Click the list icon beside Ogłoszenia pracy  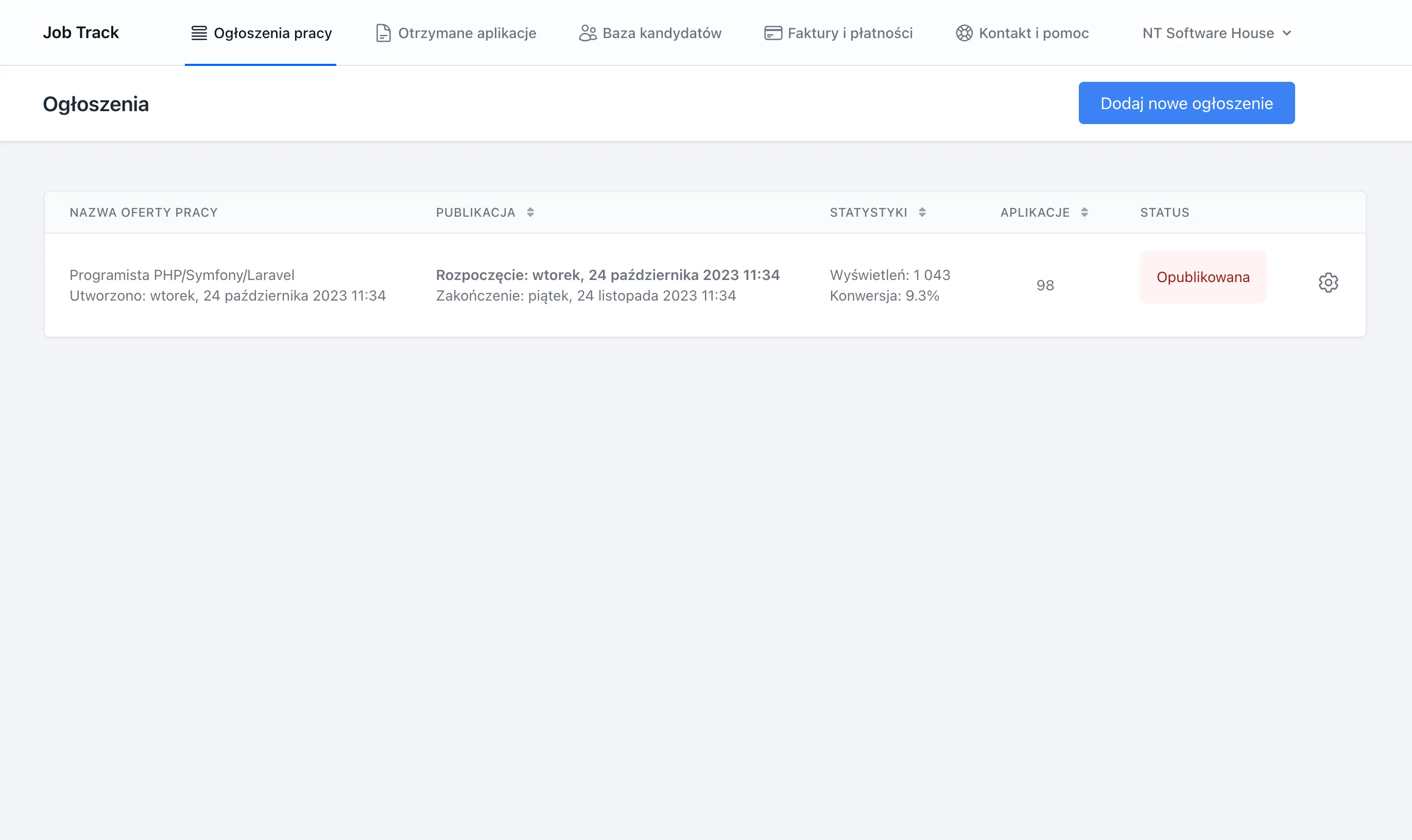tap(199, 33)
